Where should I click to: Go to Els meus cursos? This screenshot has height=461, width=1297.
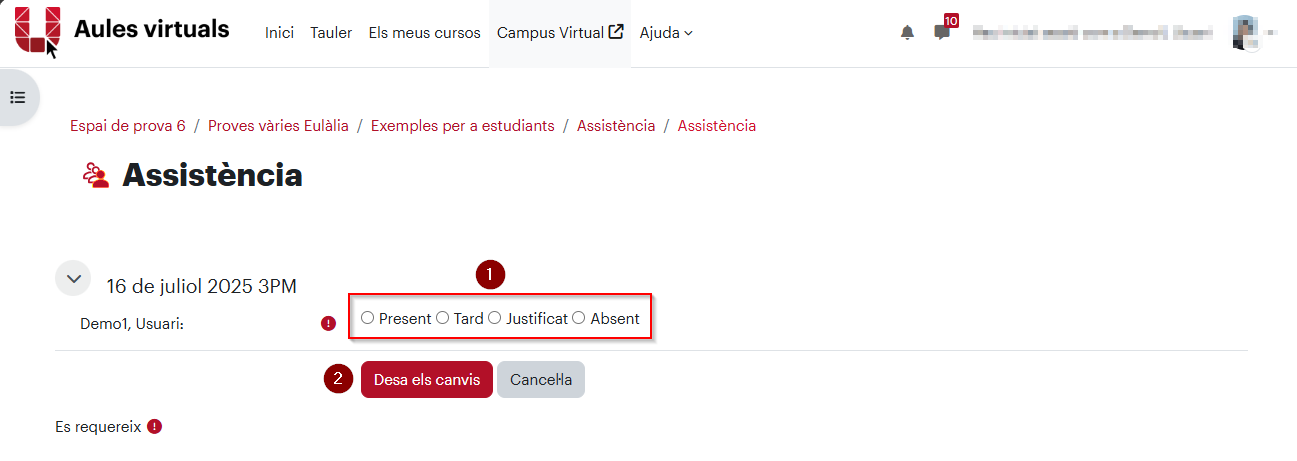coord(424,33)
